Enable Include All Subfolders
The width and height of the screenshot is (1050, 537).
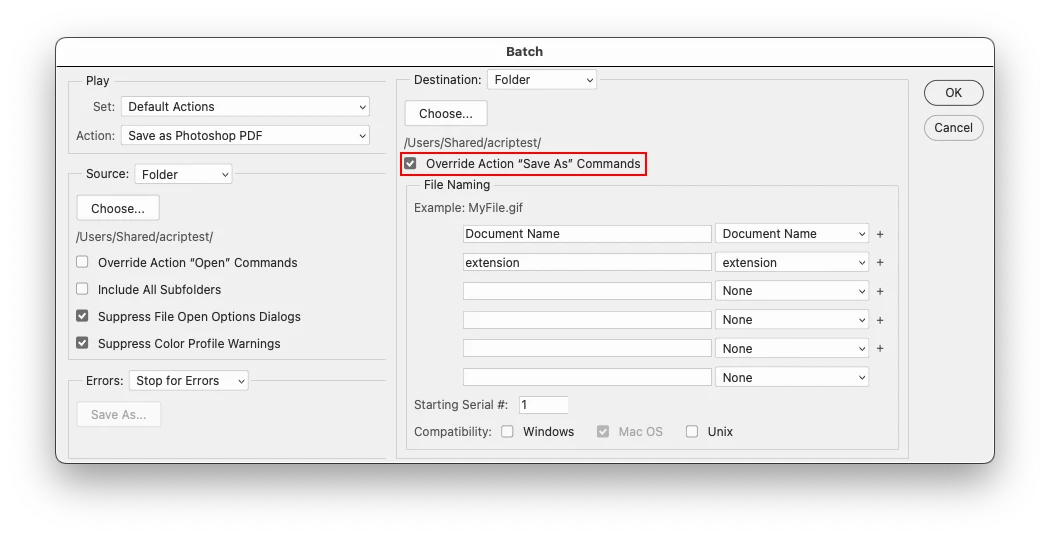click(82, 289)
